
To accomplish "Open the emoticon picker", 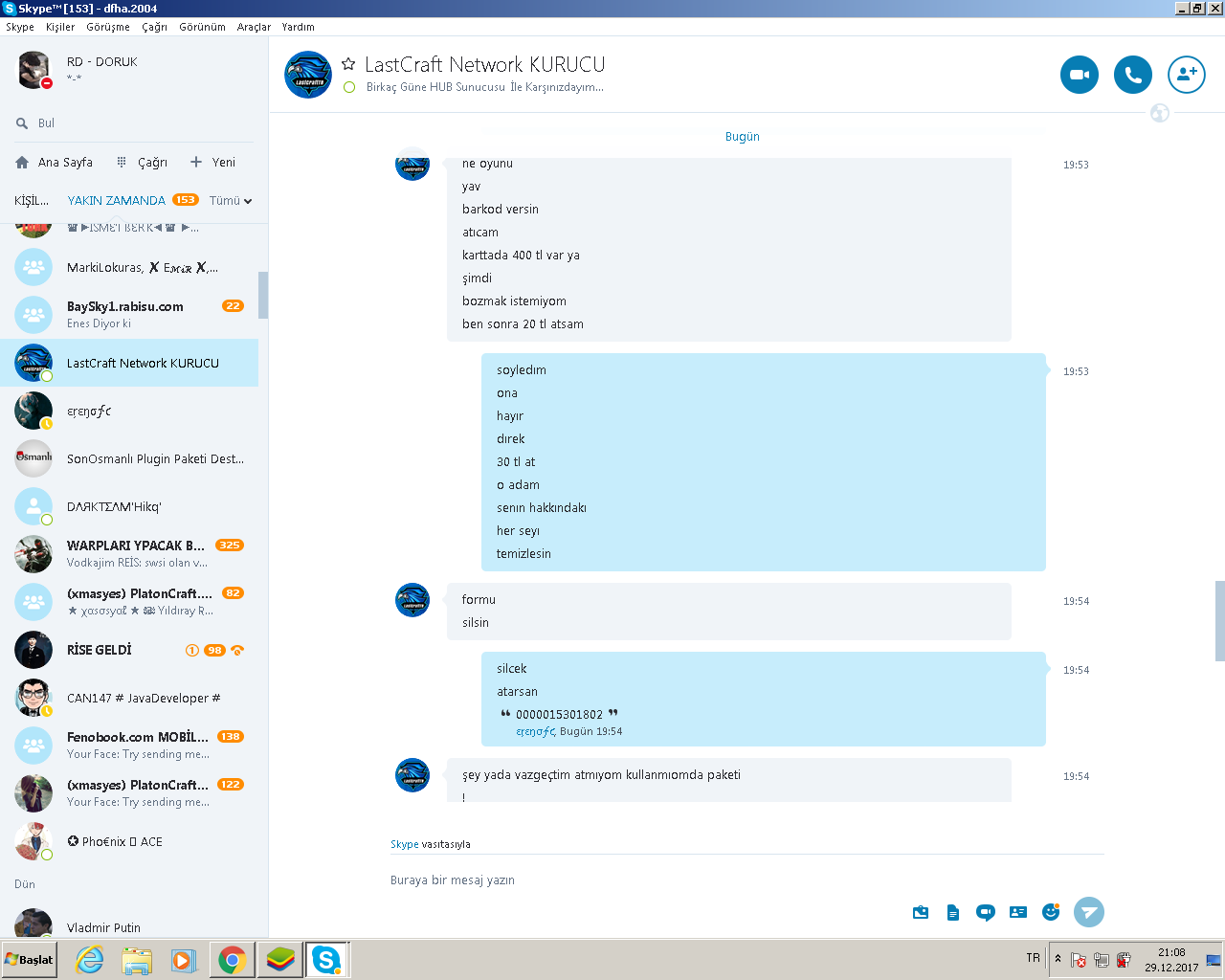I will (x=1051, y=912).
